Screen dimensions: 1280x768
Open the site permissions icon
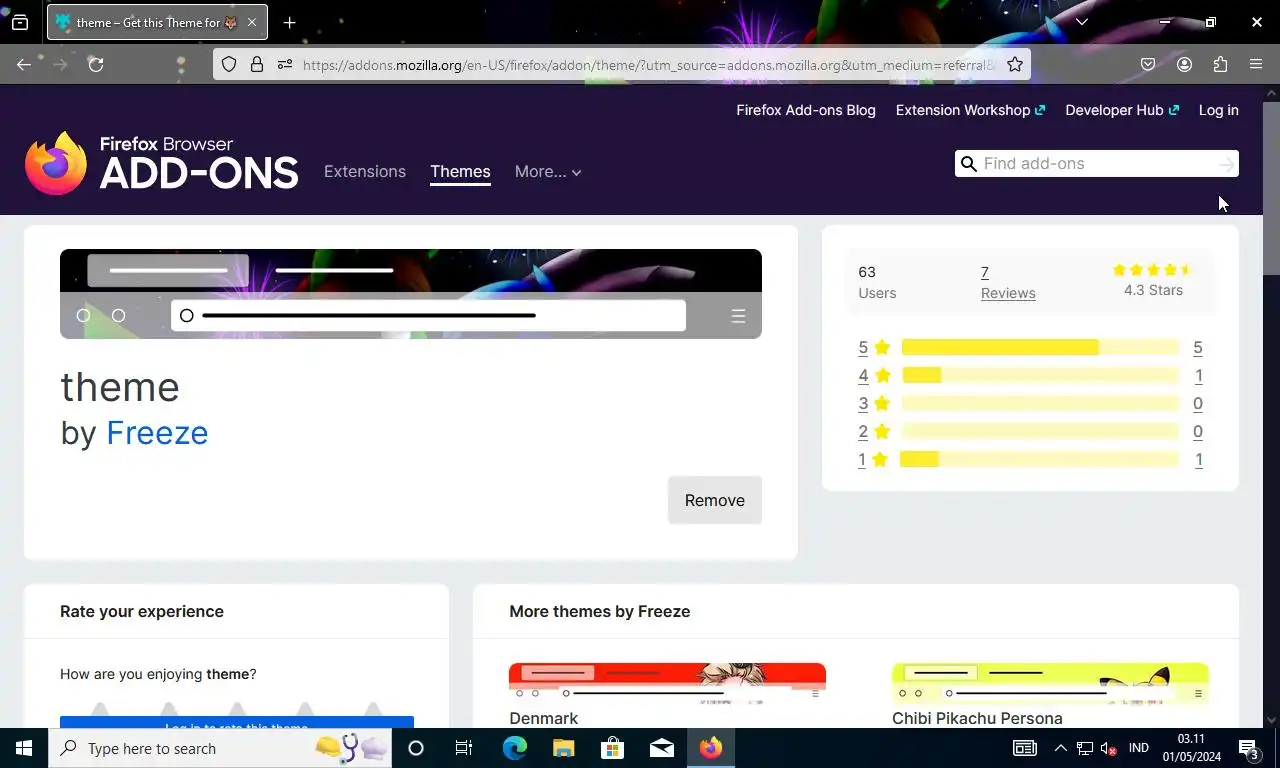[285, 64]
